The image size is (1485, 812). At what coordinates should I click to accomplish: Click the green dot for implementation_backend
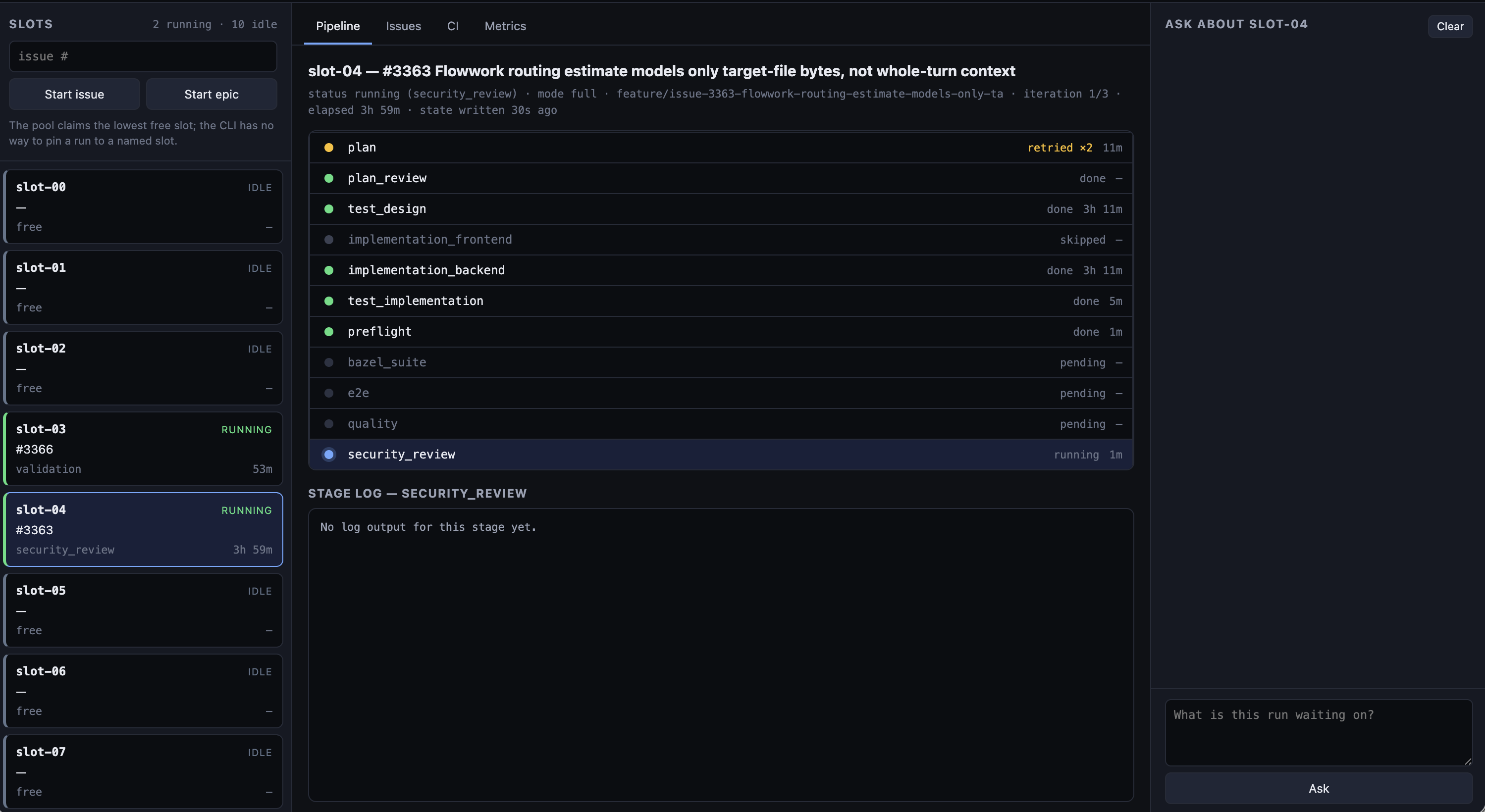click(x=328, y=270)
